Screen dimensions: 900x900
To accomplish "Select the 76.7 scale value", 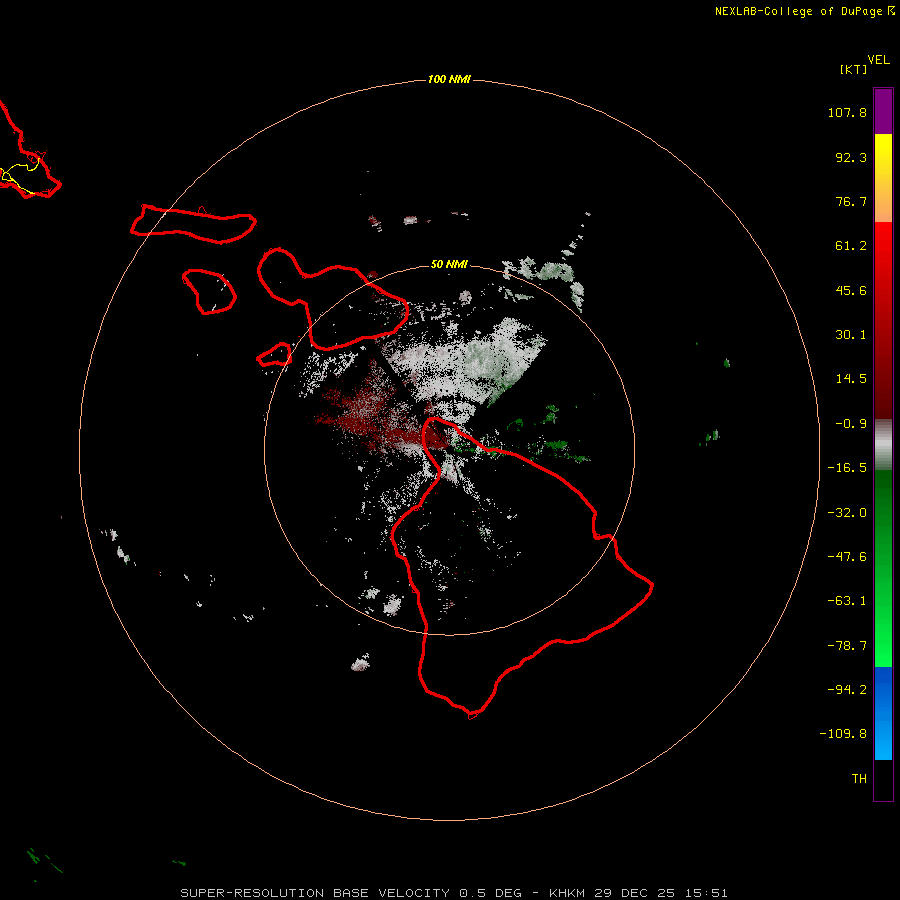I will tap(851, 201).
